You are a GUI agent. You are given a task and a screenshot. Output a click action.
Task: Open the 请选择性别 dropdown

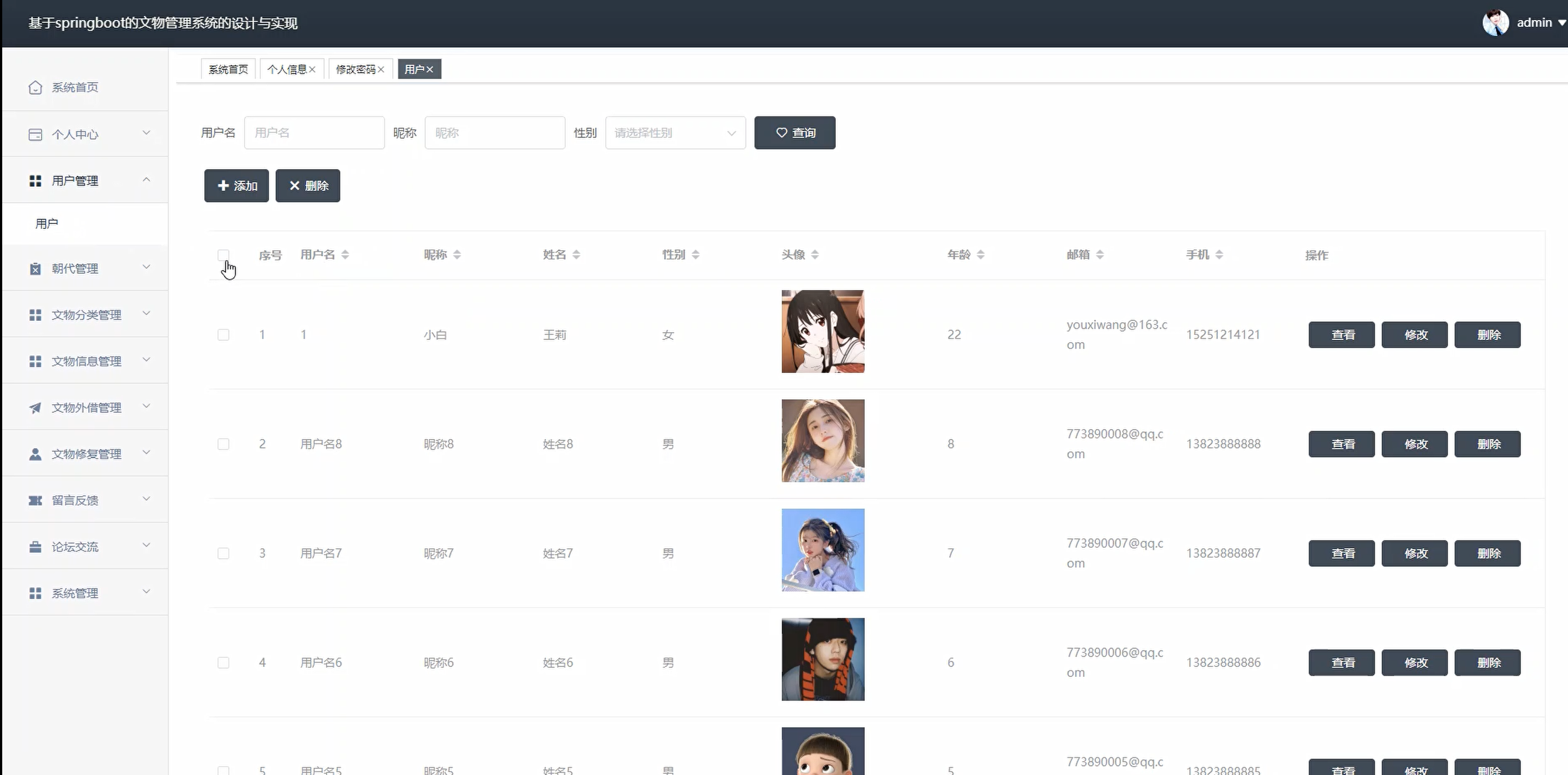[x=675, y=132]
